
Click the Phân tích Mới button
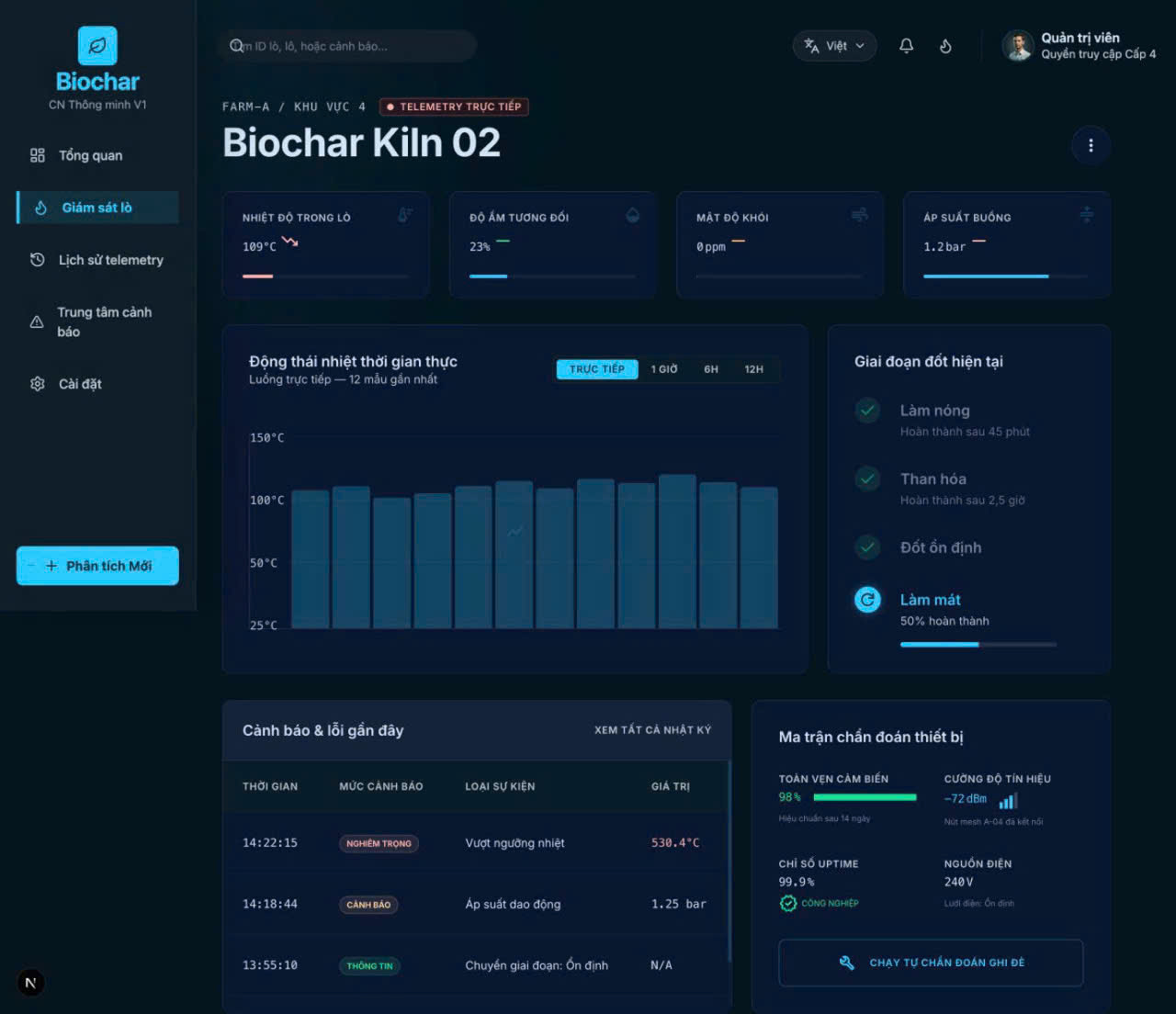97,566
